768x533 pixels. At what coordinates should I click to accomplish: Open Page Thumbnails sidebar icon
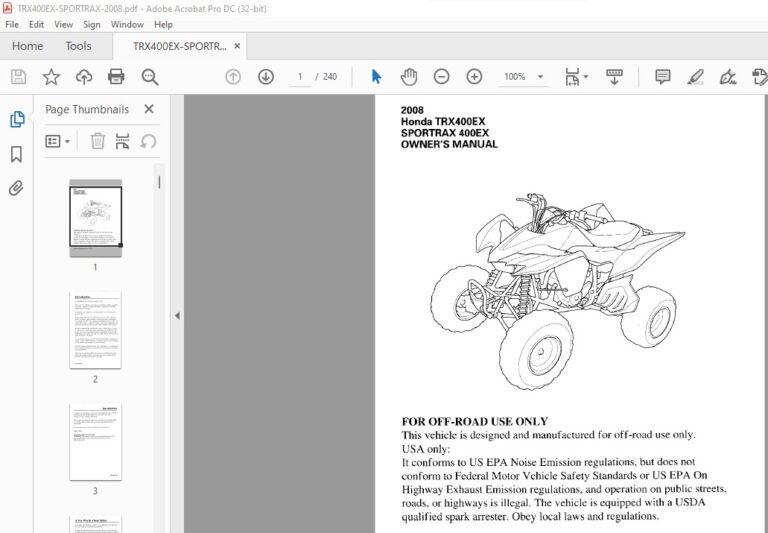(17, 119)
